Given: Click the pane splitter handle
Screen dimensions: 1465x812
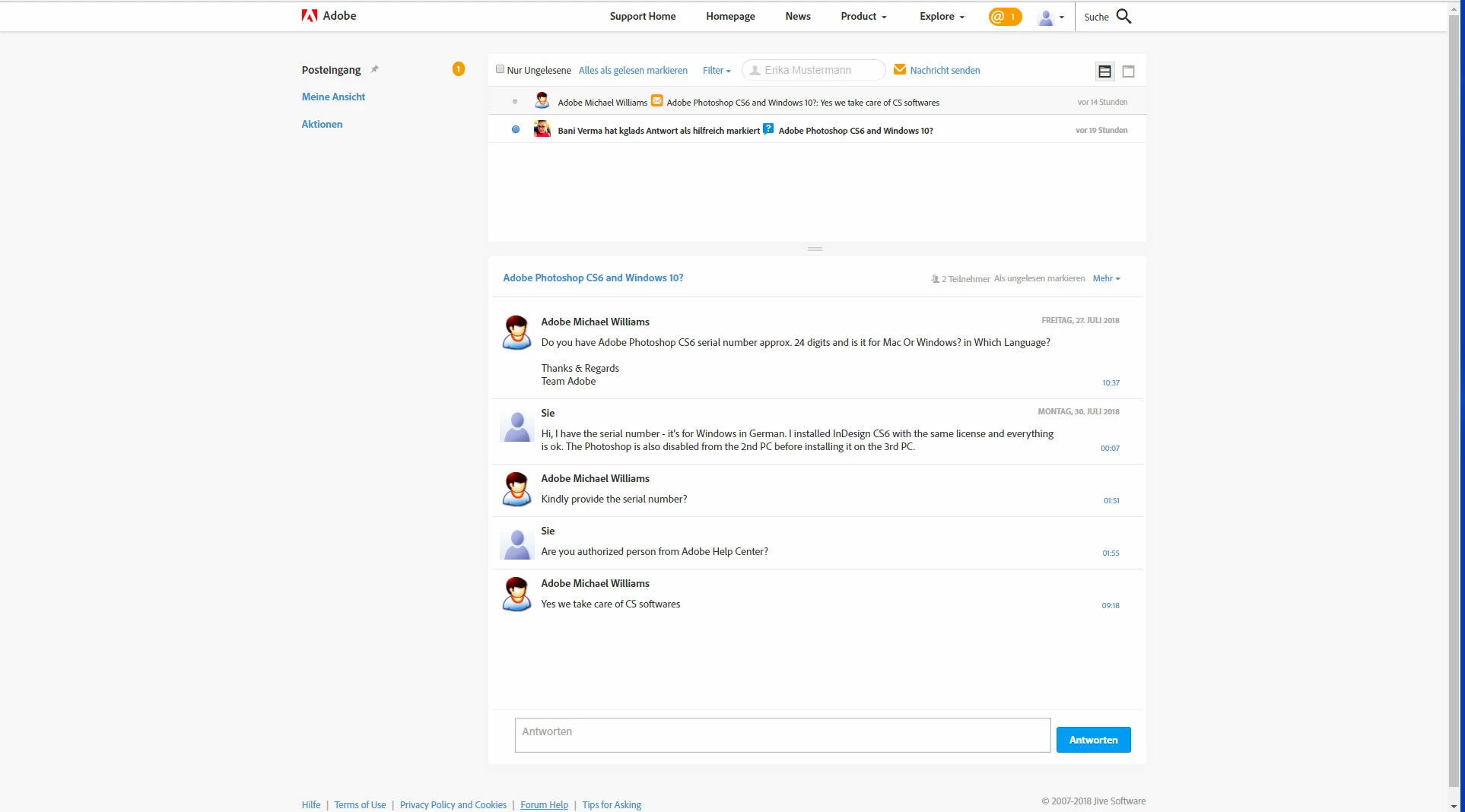Looking at the screenshot, I should tap(815, 249).
